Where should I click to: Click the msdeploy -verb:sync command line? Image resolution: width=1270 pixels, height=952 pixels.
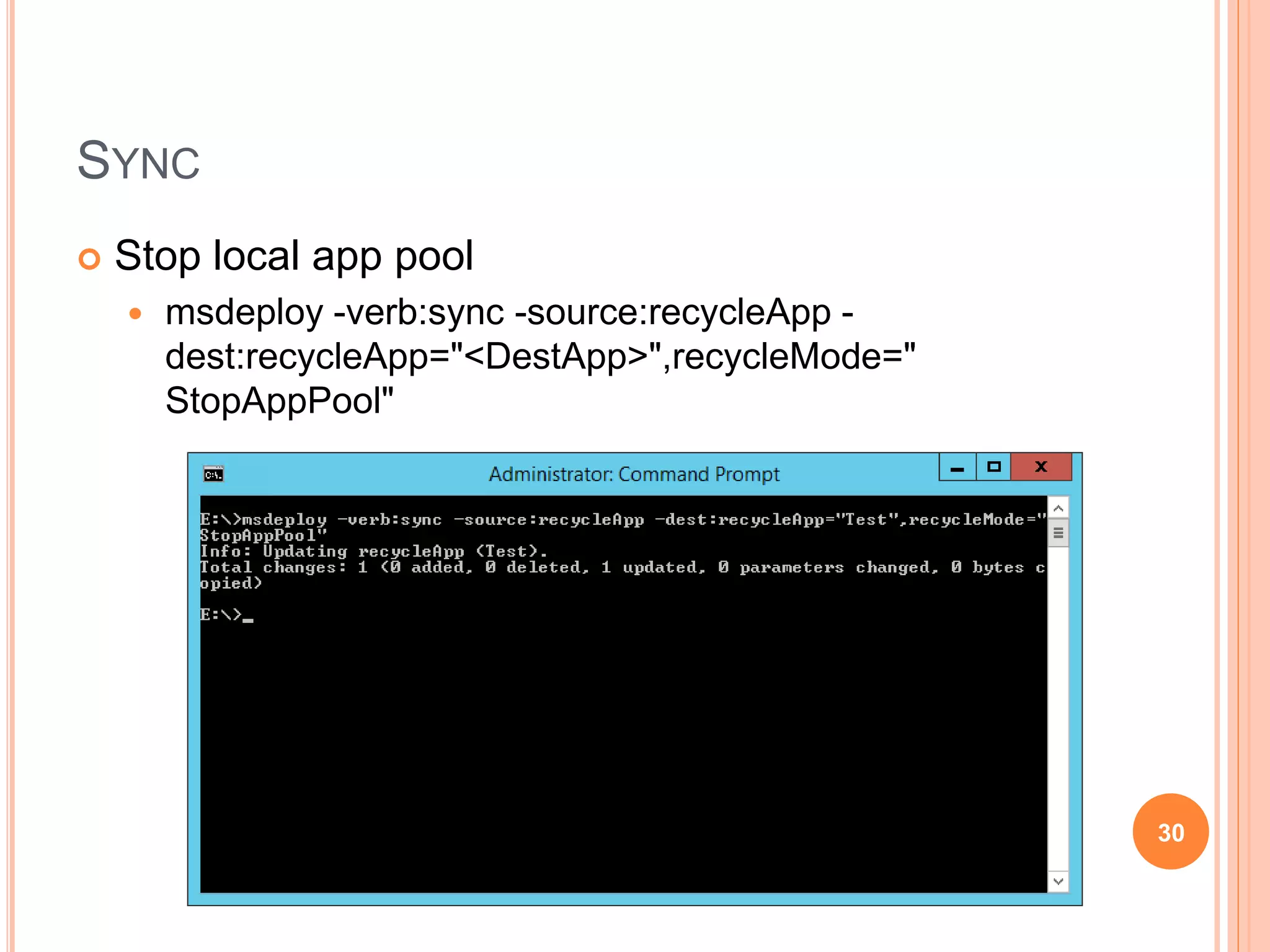point(623,519)
